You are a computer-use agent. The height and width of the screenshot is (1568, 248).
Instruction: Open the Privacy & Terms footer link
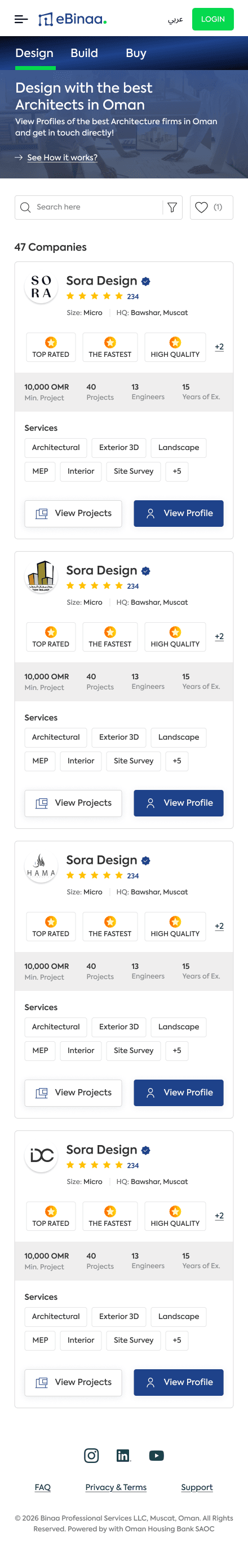click(x=116, y=1487)
